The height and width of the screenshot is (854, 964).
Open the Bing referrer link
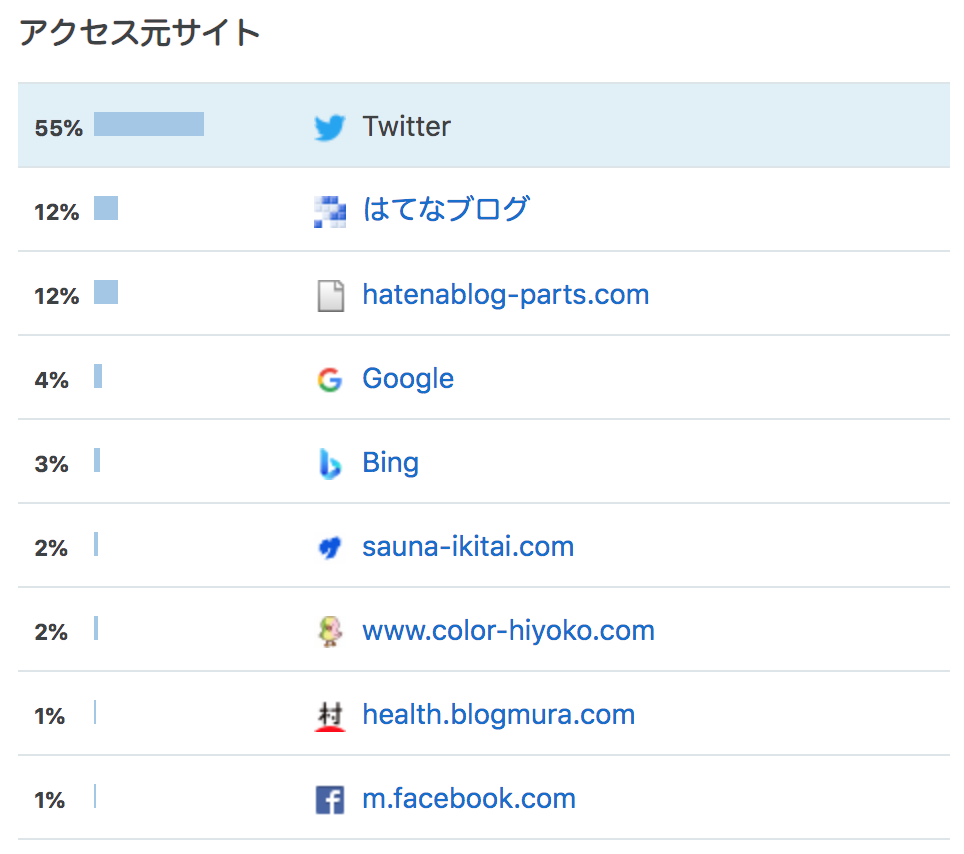(x=390, y=463)
